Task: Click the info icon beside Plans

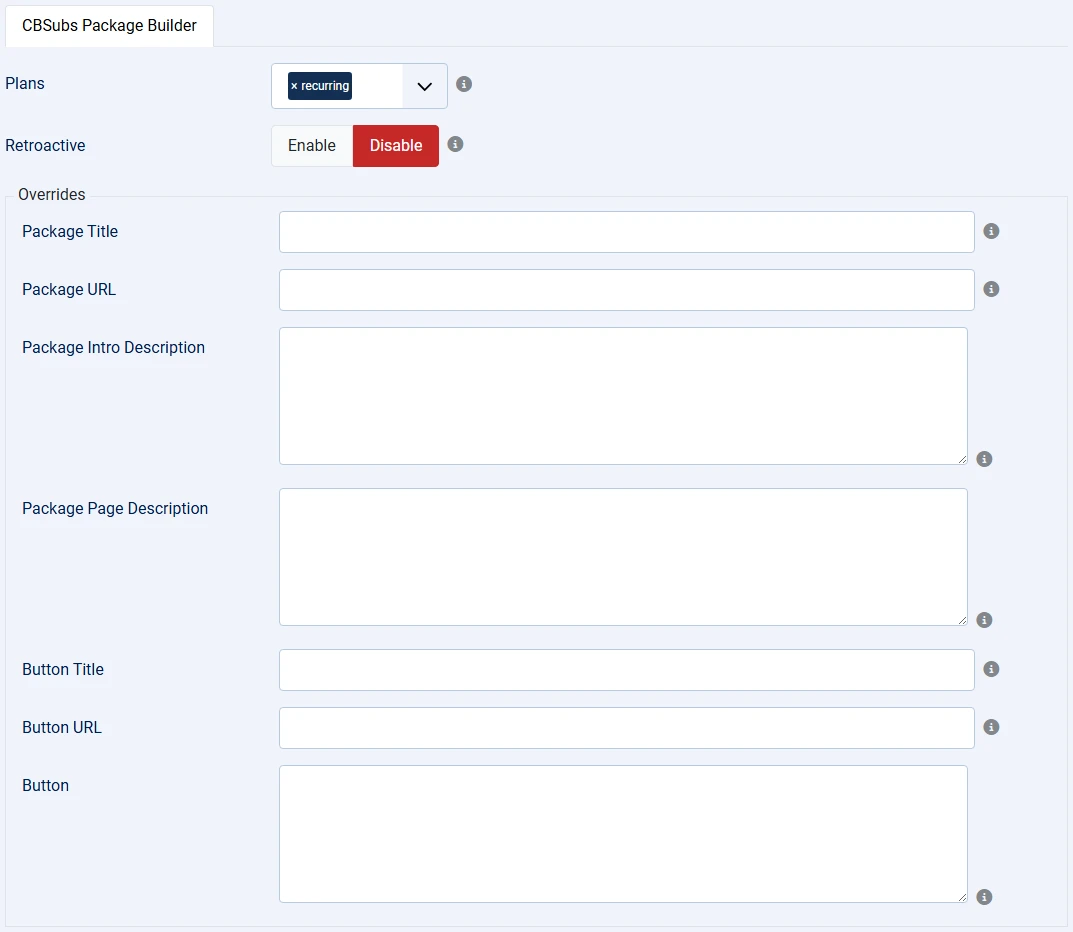Action: point(463,84)
